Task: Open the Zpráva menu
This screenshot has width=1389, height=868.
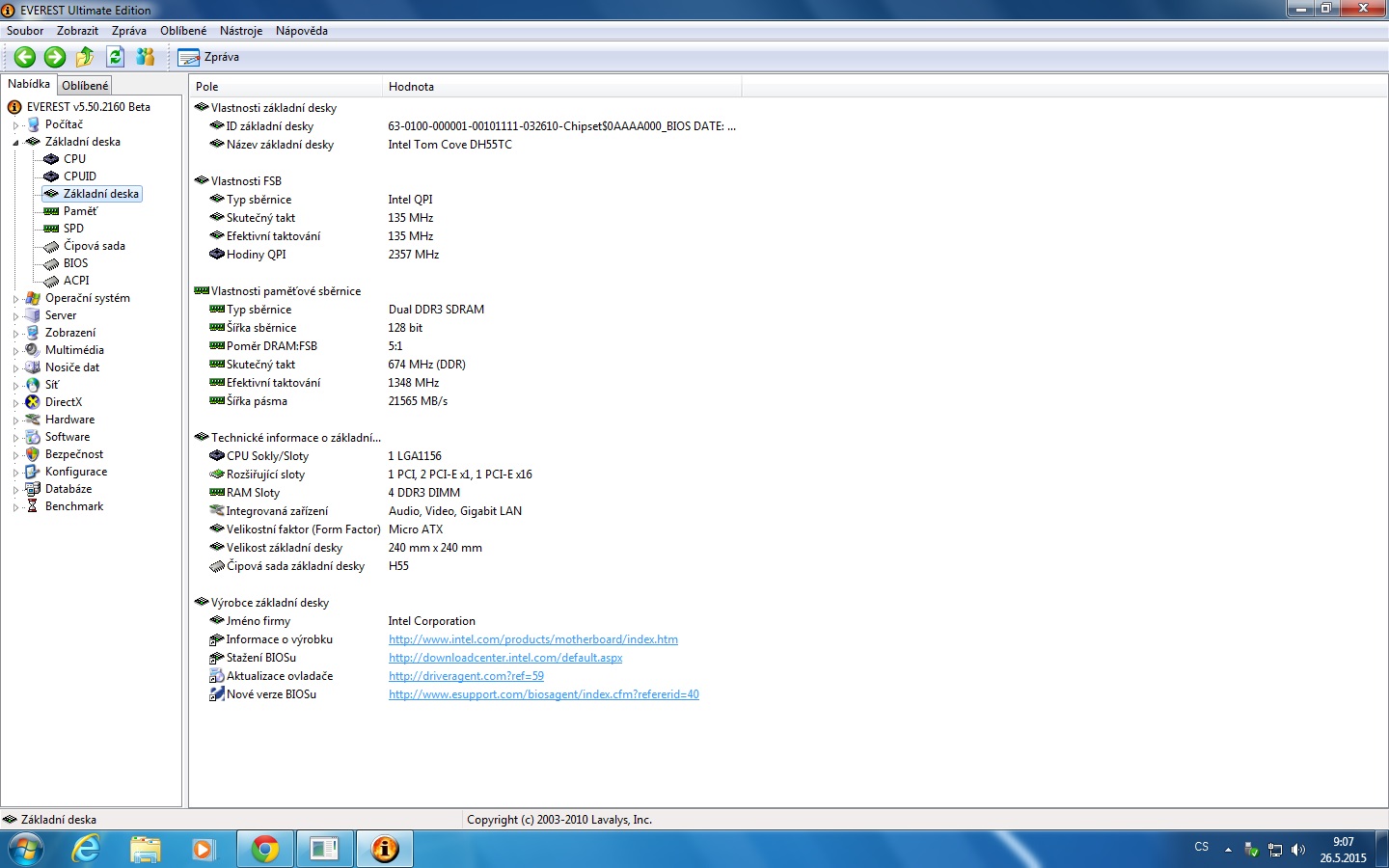Action: point(129,31)
